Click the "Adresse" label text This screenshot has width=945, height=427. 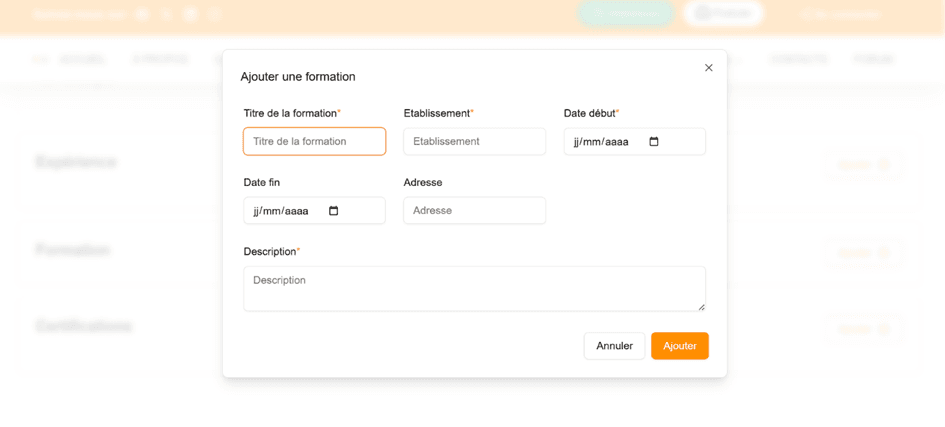[x=423, y=183]
